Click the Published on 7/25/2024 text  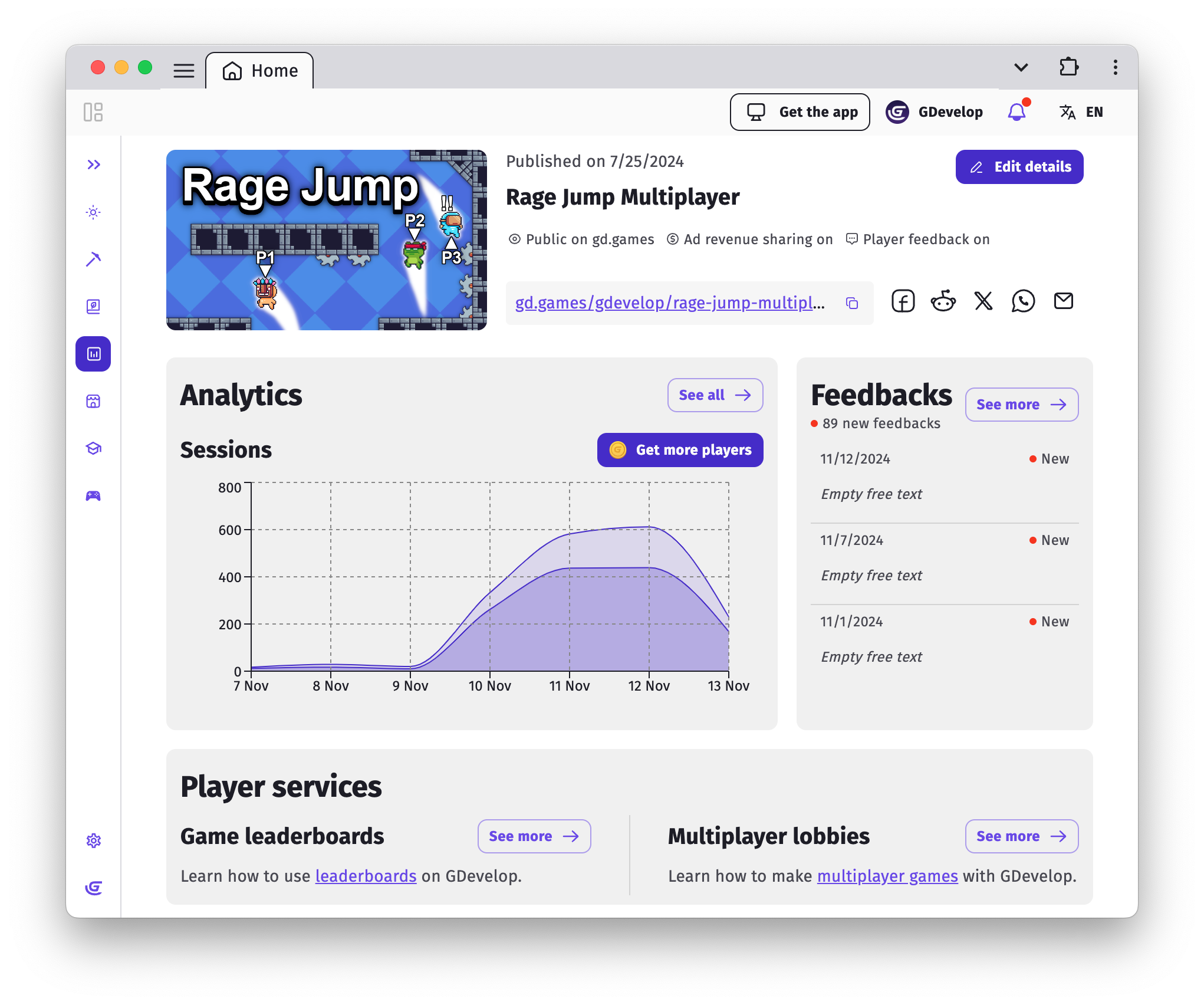(x=595, y=162)
